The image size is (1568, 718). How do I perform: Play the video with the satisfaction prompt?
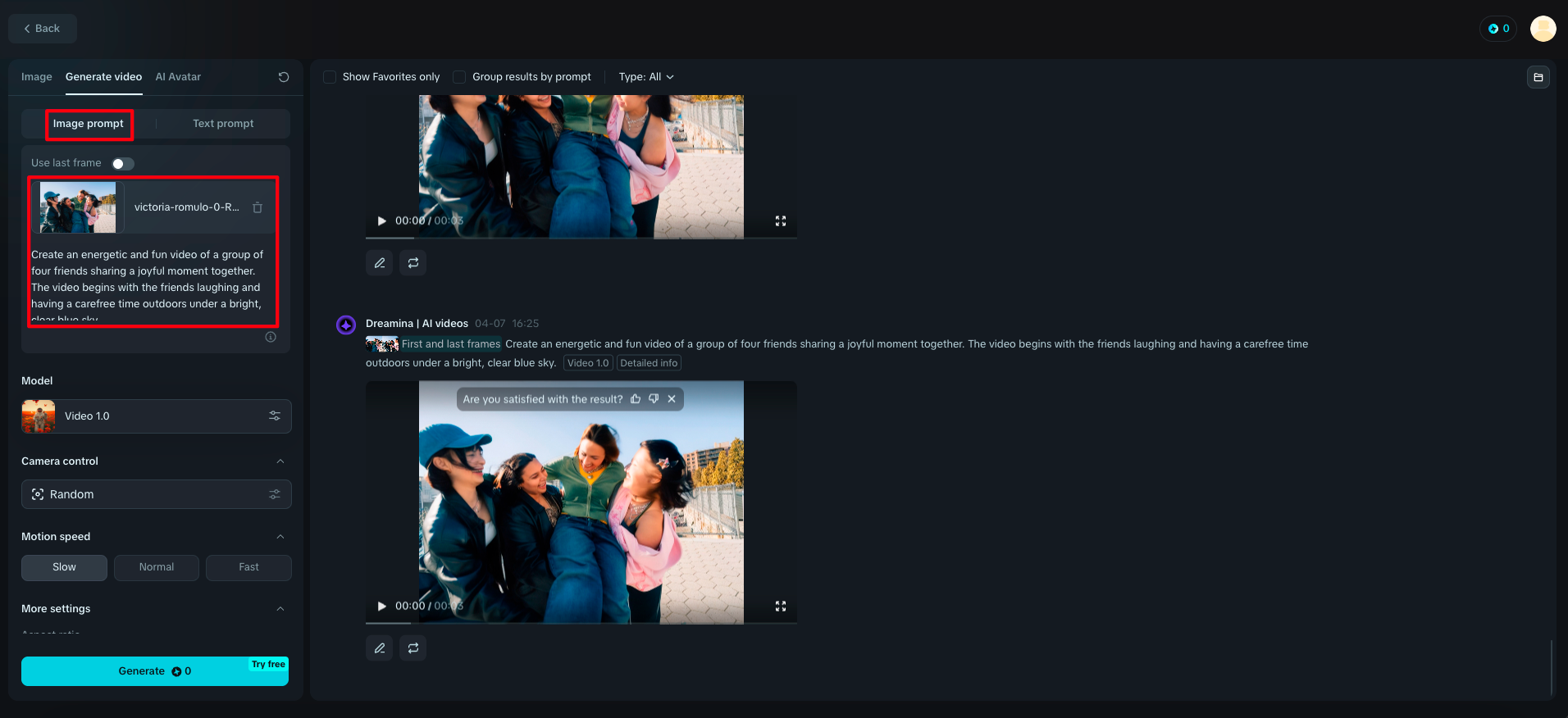pos(381,606)
